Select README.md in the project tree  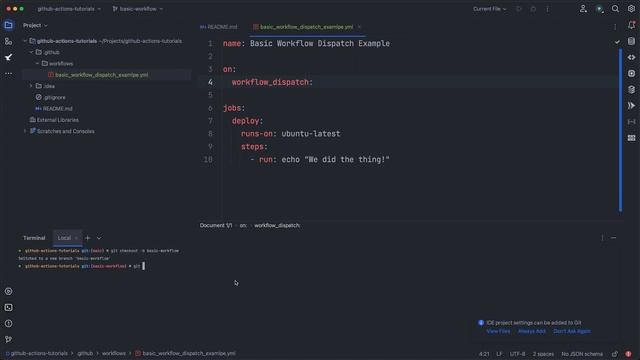tap(58, 109)
